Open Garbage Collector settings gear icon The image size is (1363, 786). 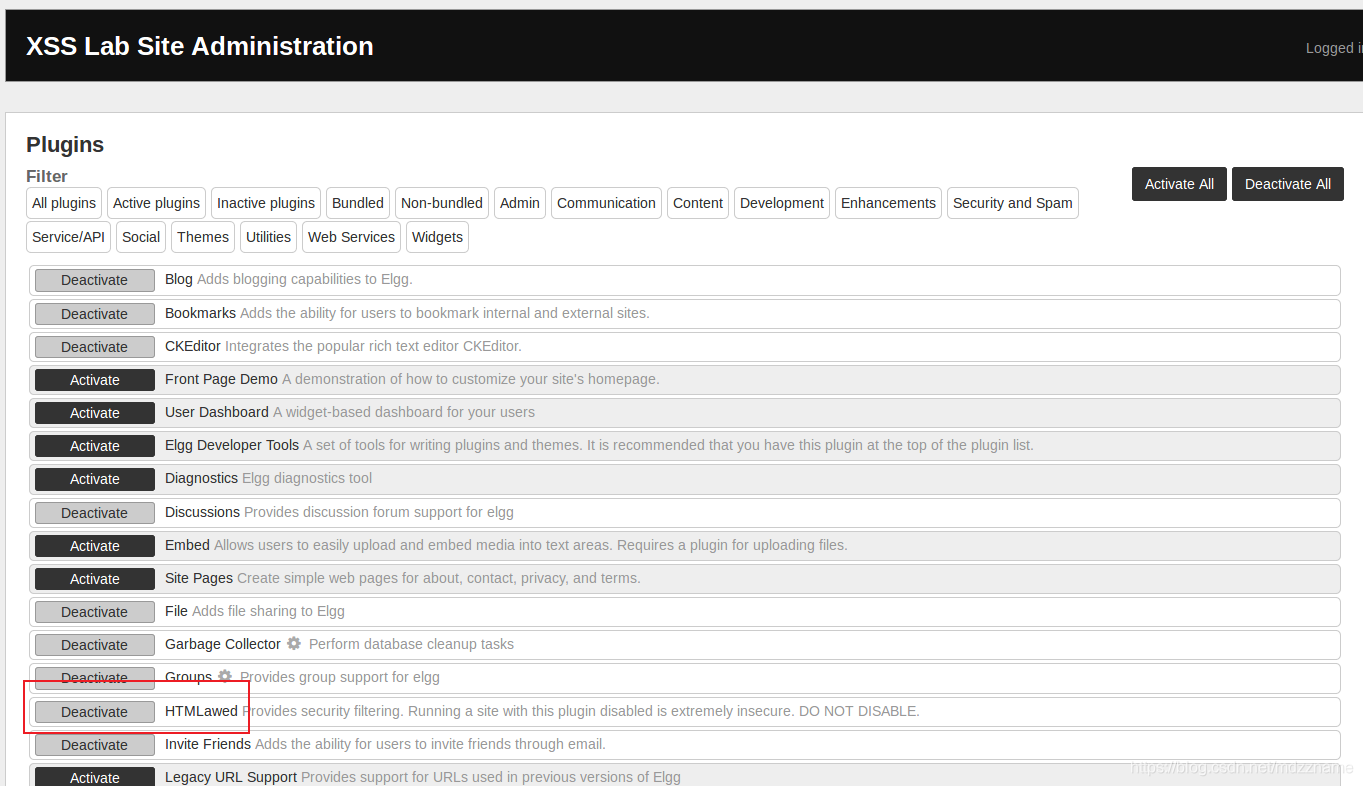[294, 644]
